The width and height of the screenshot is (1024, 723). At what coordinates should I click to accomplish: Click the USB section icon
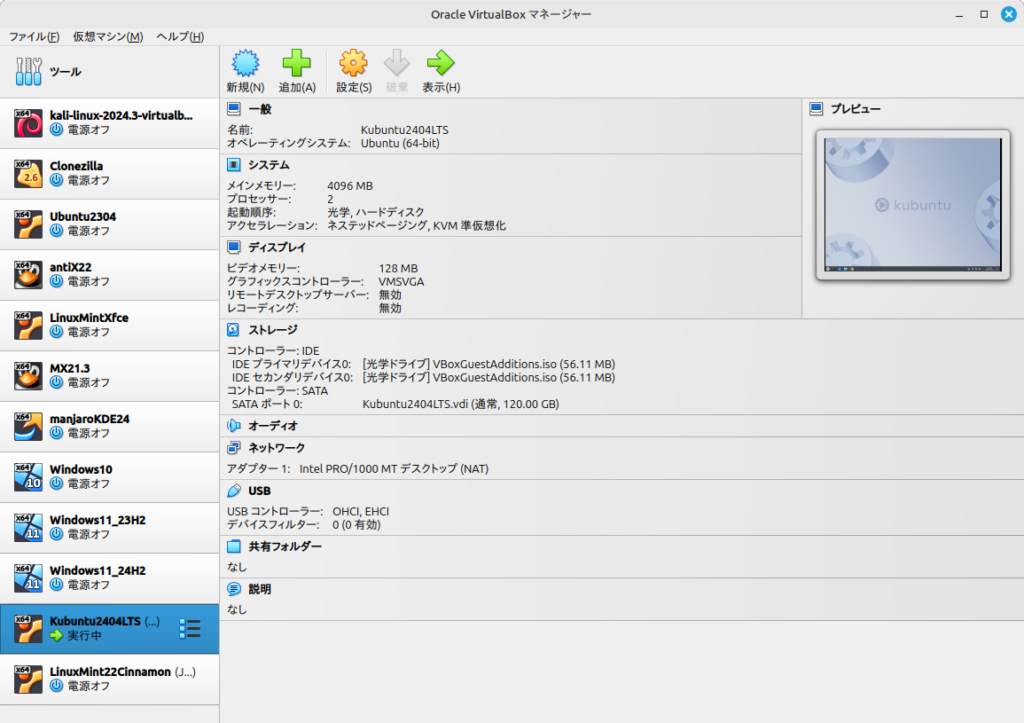click(x=234, y=491)
